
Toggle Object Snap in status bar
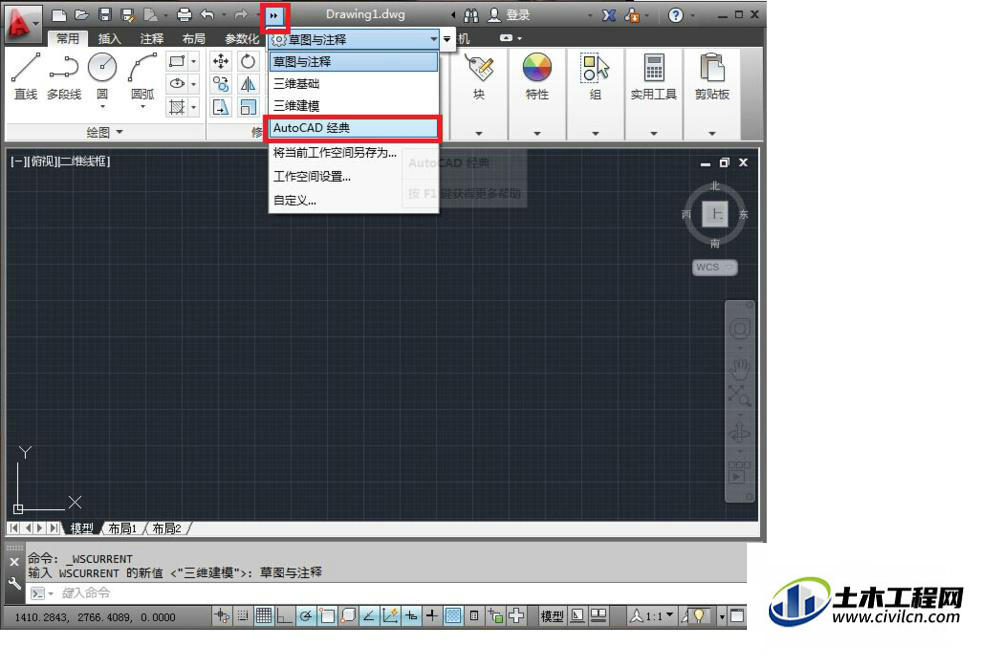point(327,616)
